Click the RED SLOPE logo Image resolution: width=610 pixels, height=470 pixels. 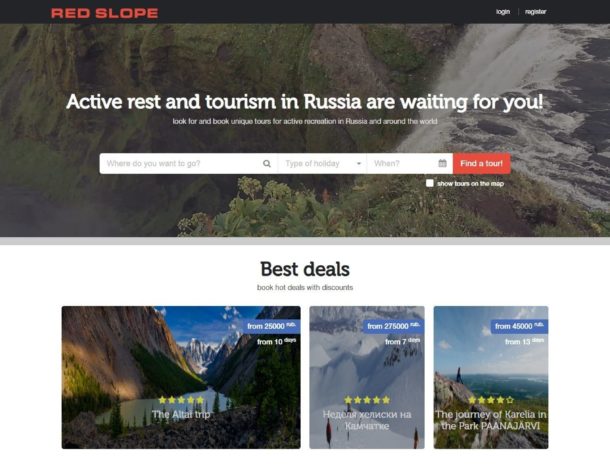[x=104, y=13]
